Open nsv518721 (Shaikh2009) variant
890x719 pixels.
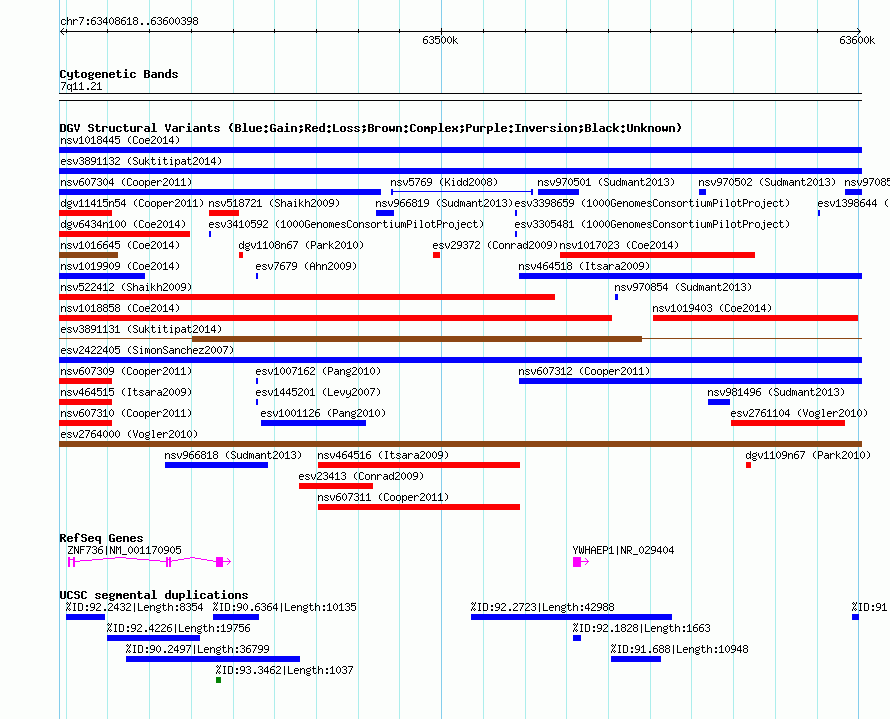click(x=224, y=213)
